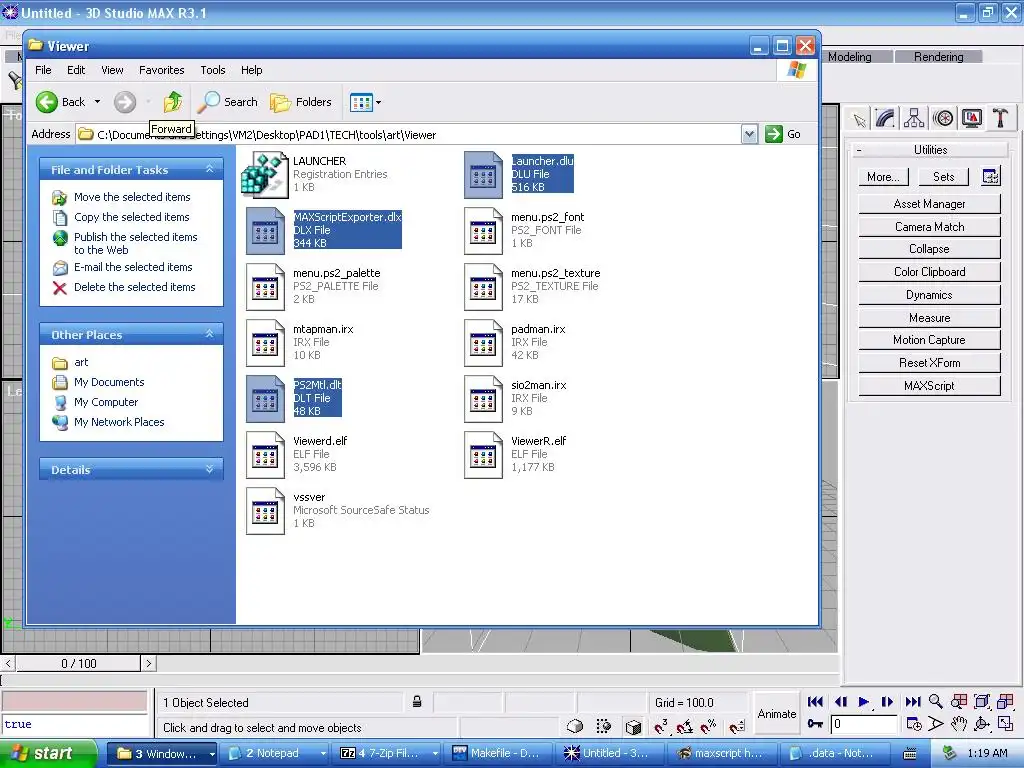
Task: Click Delete the selected items
Action: (x=135, y=287)
